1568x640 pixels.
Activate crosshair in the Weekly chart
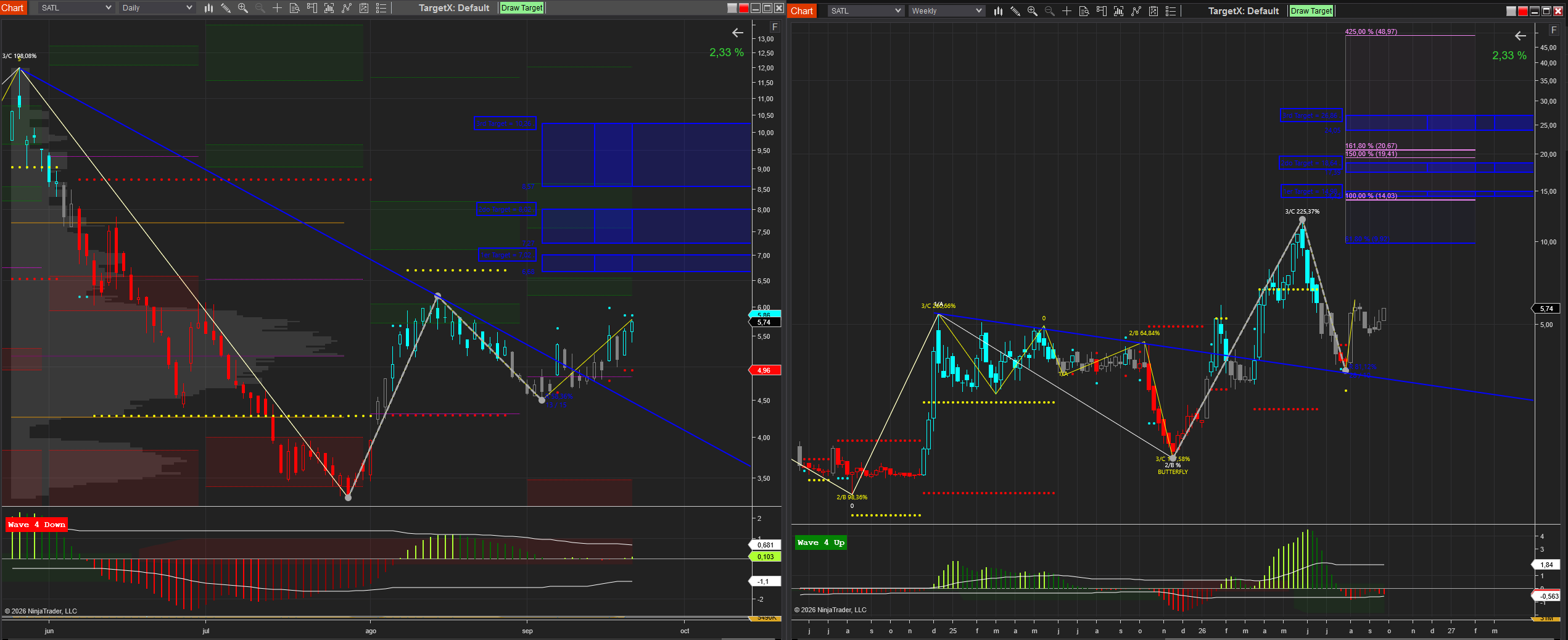[1067, 11]
